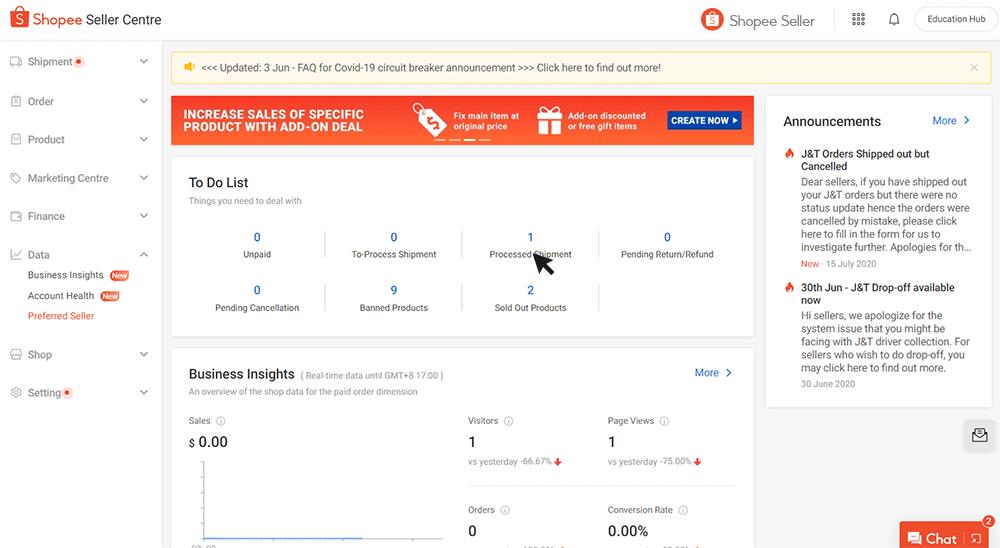Open the notifications bell
The width and height of the screenshot is (1000, 548).
(x=894, y=20)
